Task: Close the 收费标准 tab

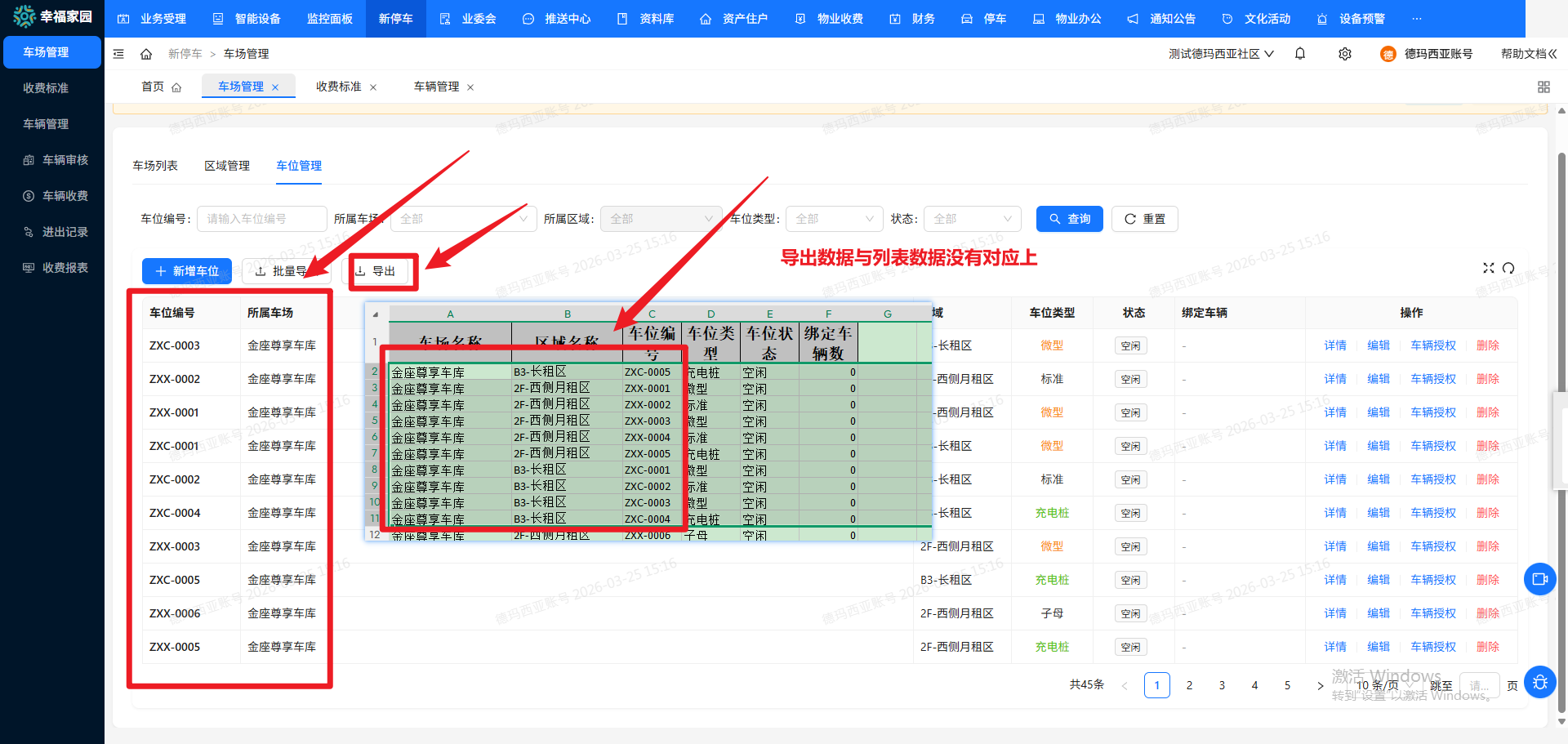Action: 373,87
